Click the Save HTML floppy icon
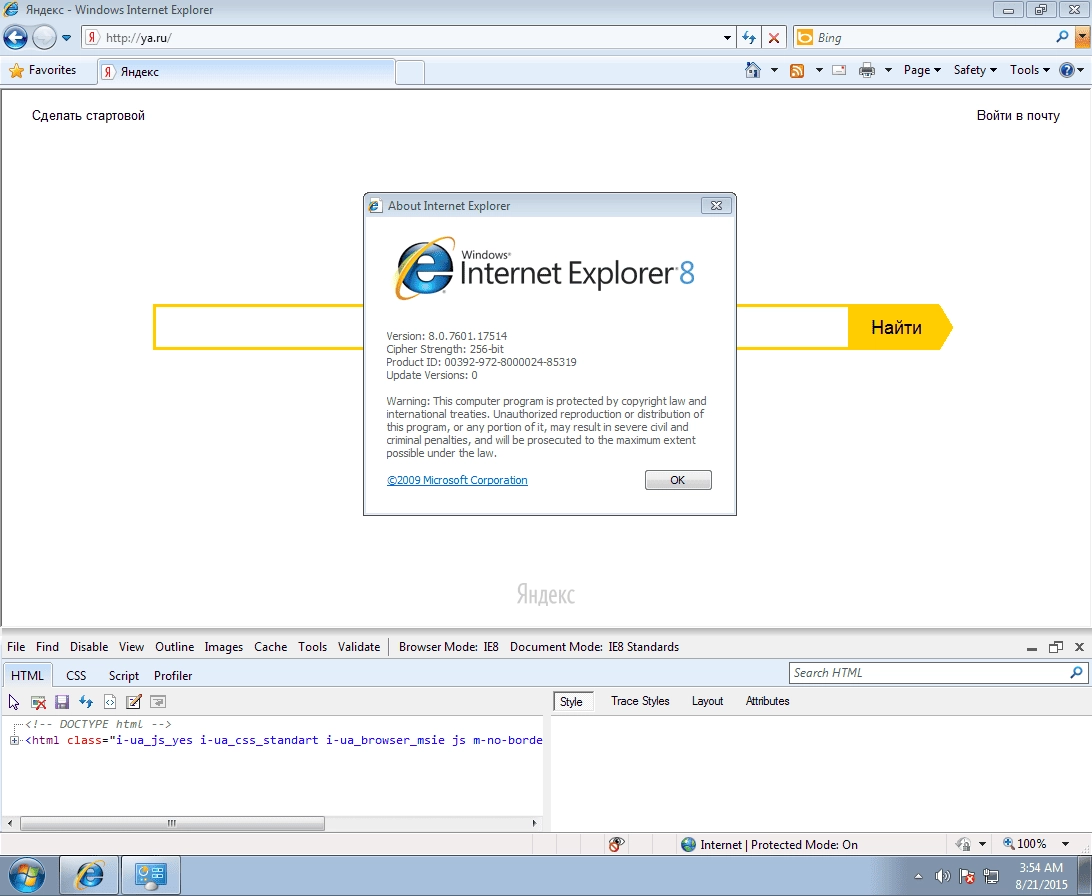The width and height of the screenshot is (1092, 896). [x=62, y=702]
